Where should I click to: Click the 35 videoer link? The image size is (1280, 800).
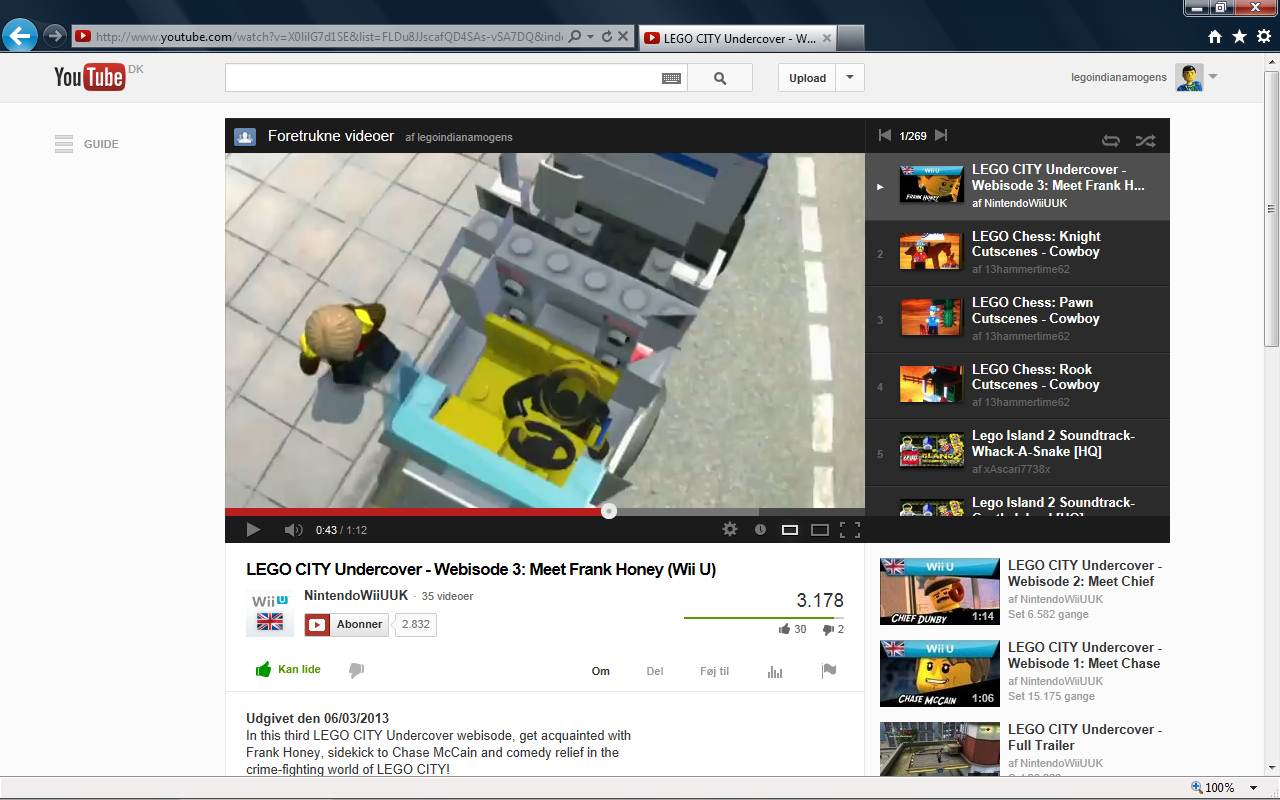447,596
